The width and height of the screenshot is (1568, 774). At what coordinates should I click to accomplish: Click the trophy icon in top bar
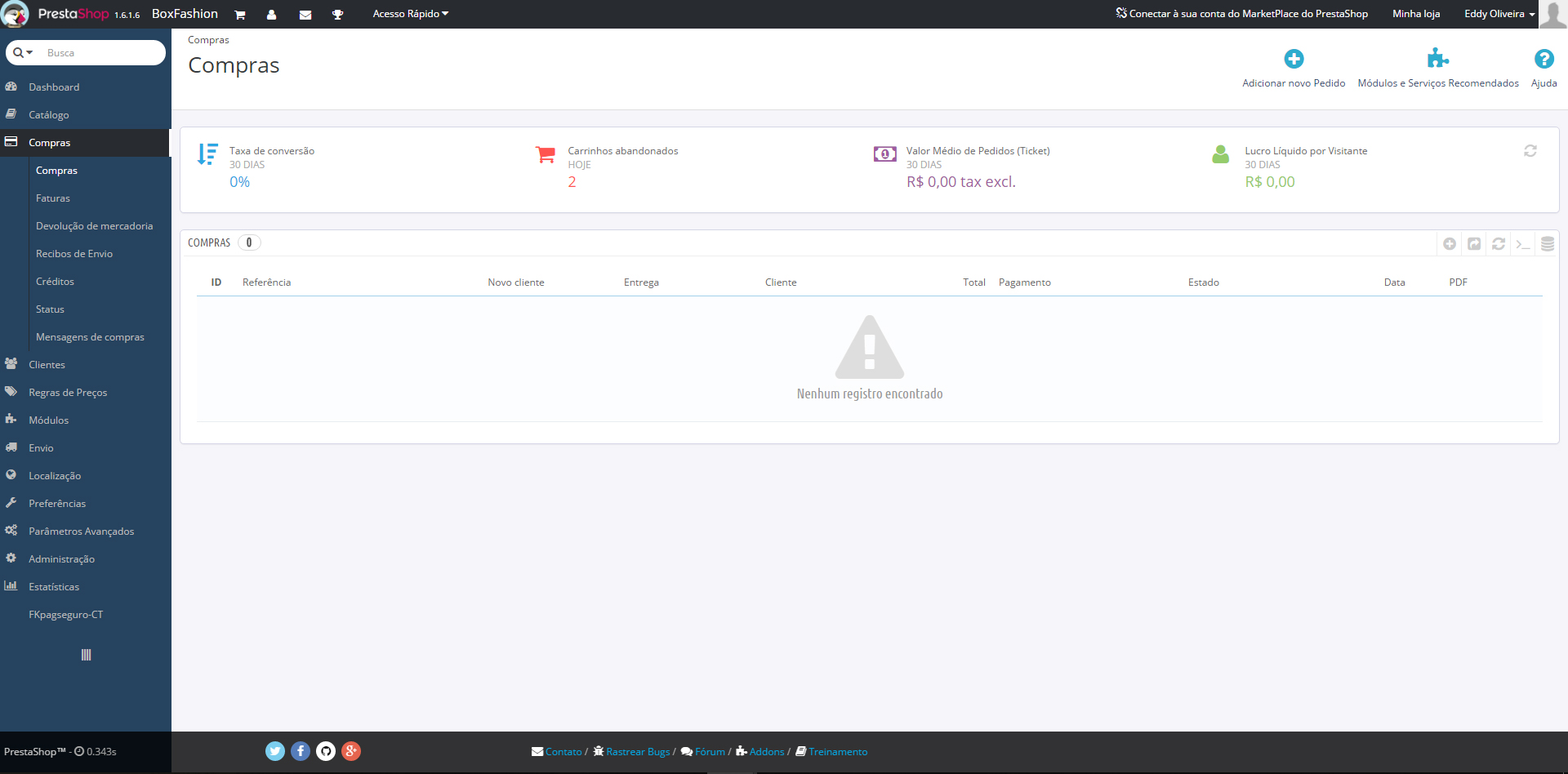(337, 15)
